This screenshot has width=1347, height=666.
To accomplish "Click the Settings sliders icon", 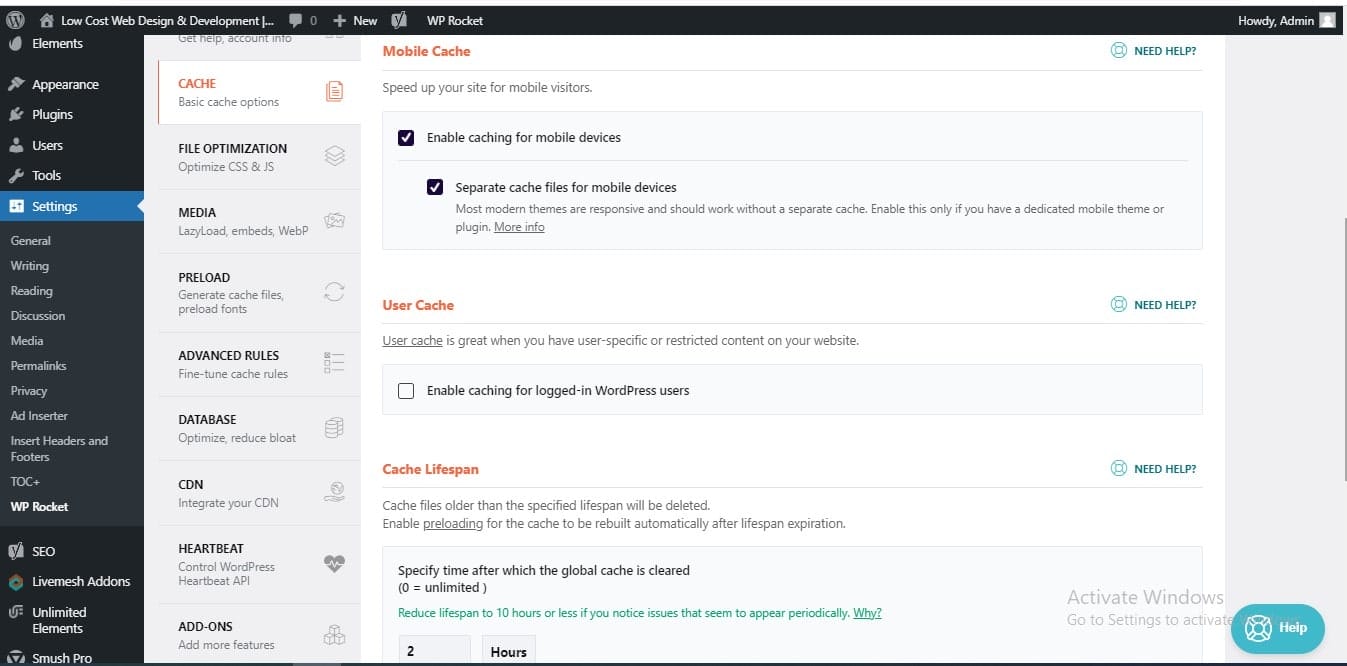I will point(16,206).
